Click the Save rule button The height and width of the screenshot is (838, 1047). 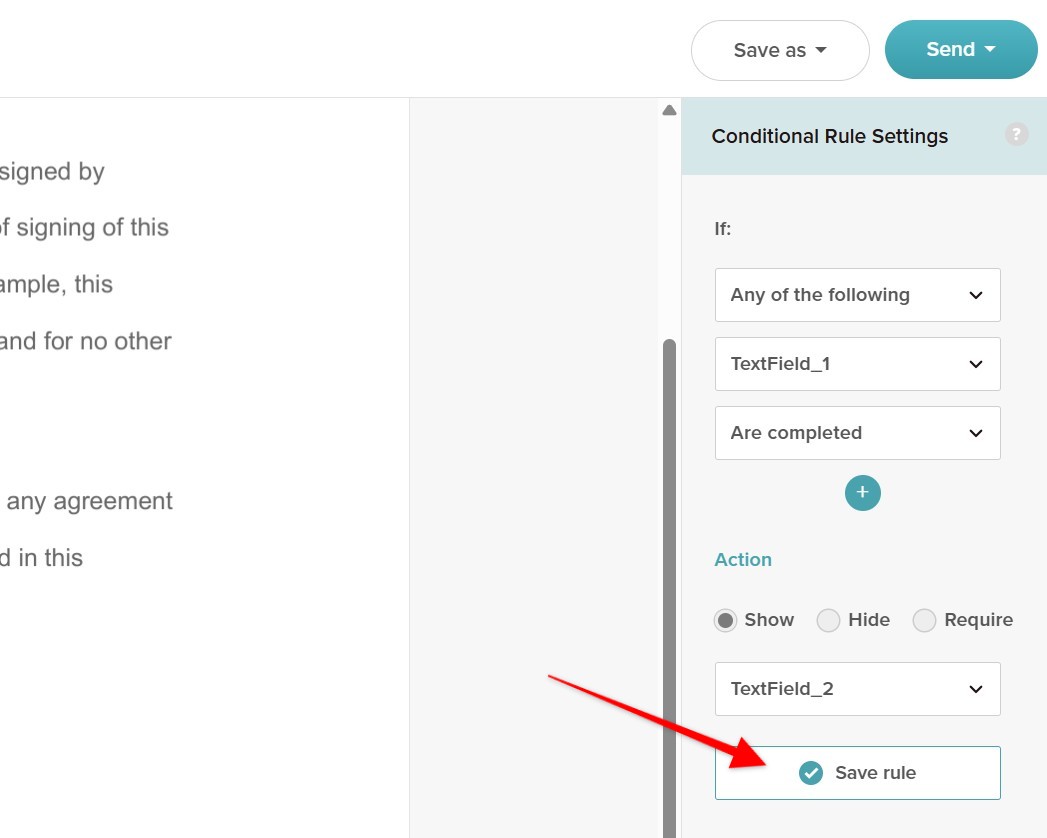pos(857,773)
